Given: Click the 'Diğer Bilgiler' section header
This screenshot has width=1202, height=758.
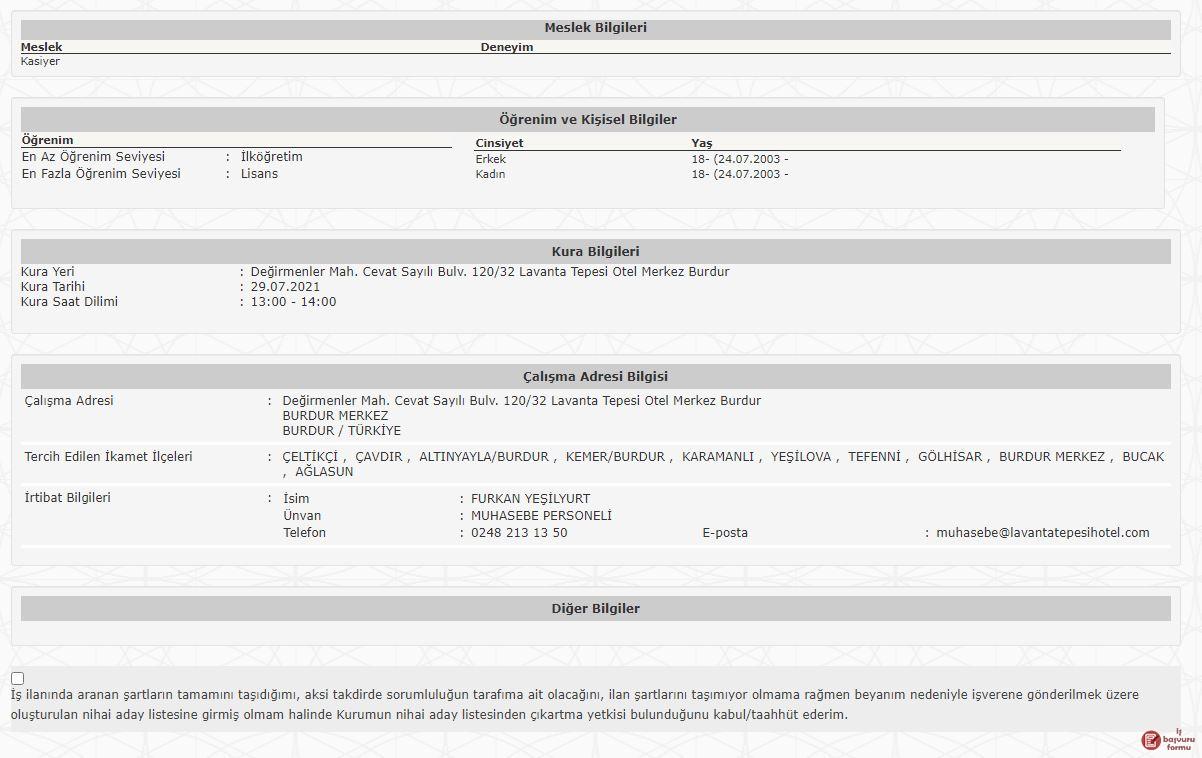Looking at the screenshot, I should click(595, 609).
